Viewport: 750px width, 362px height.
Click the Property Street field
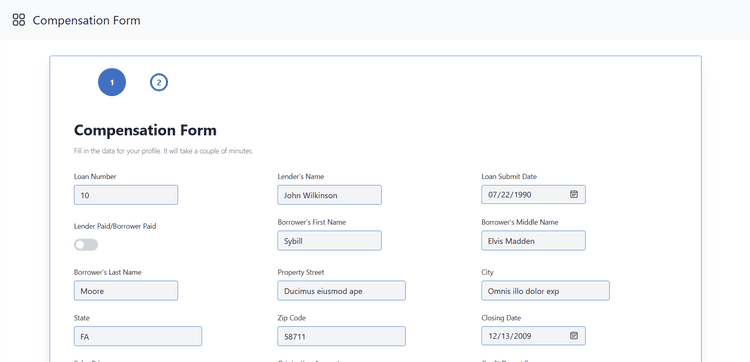342,291
